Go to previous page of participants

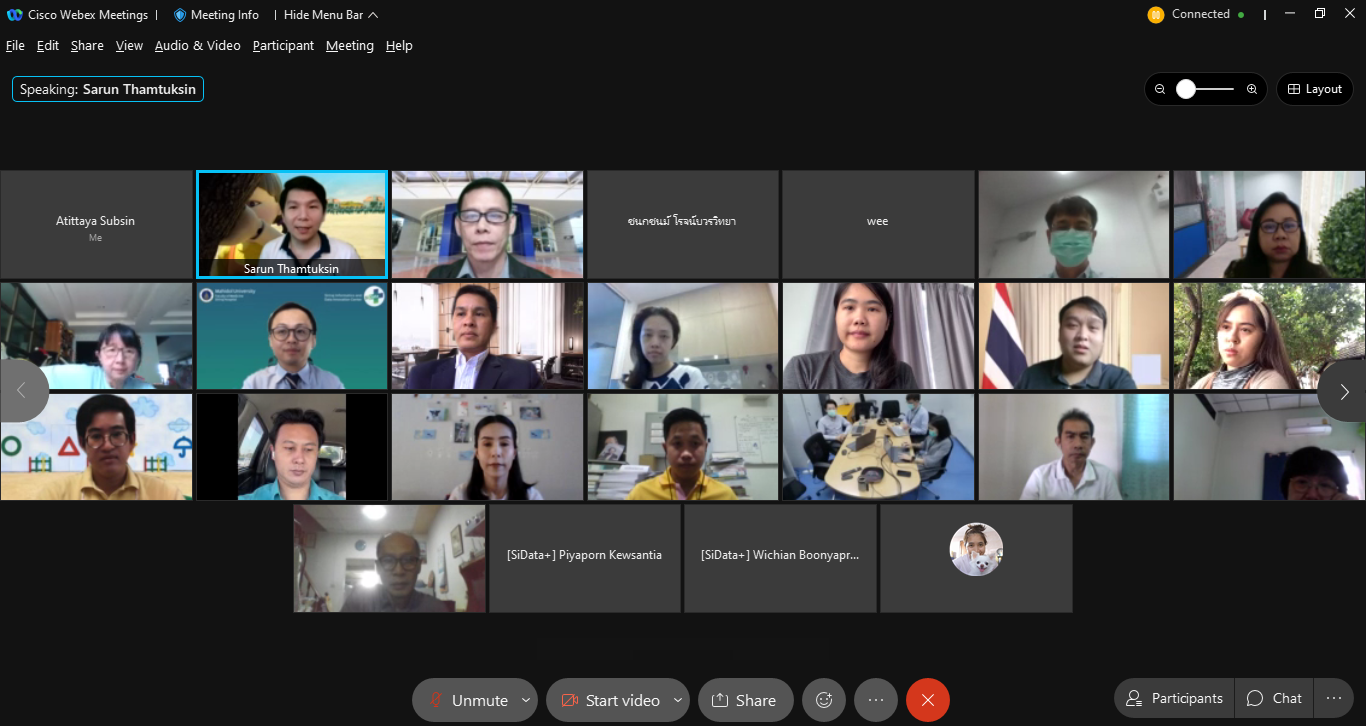[x=22, y=391]
